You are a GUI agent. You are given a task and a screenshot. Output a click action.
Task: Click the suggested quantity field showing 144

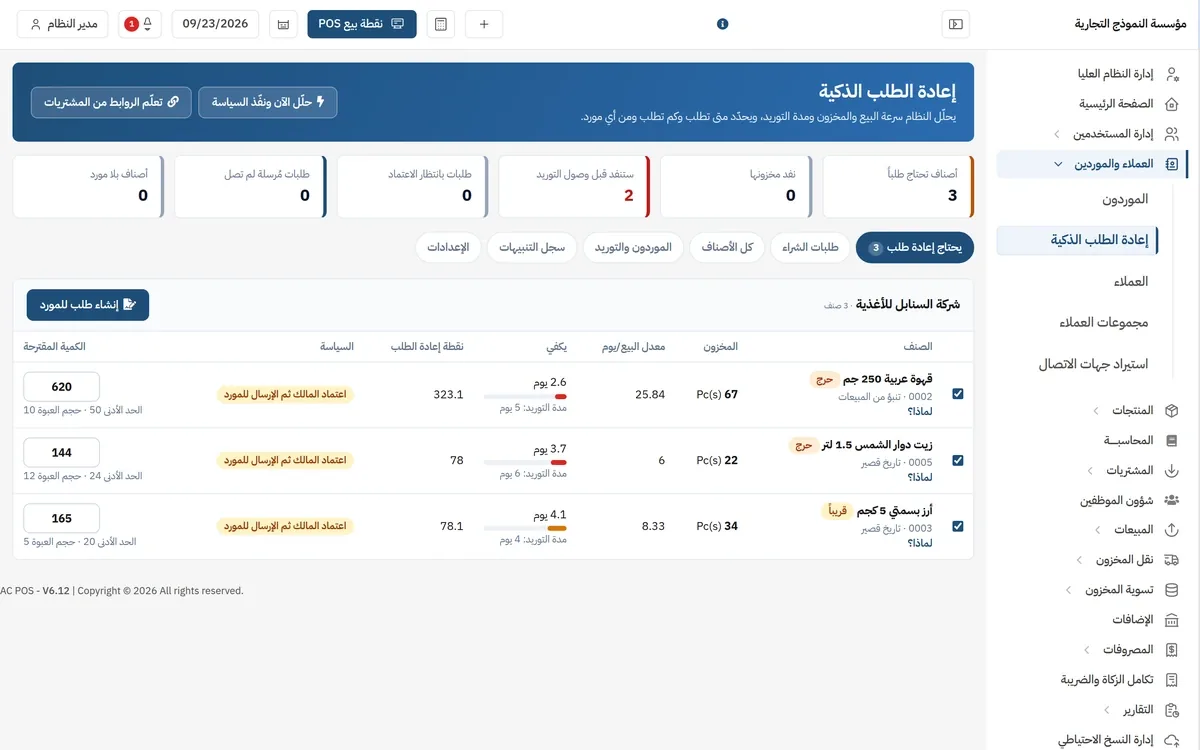62,453
